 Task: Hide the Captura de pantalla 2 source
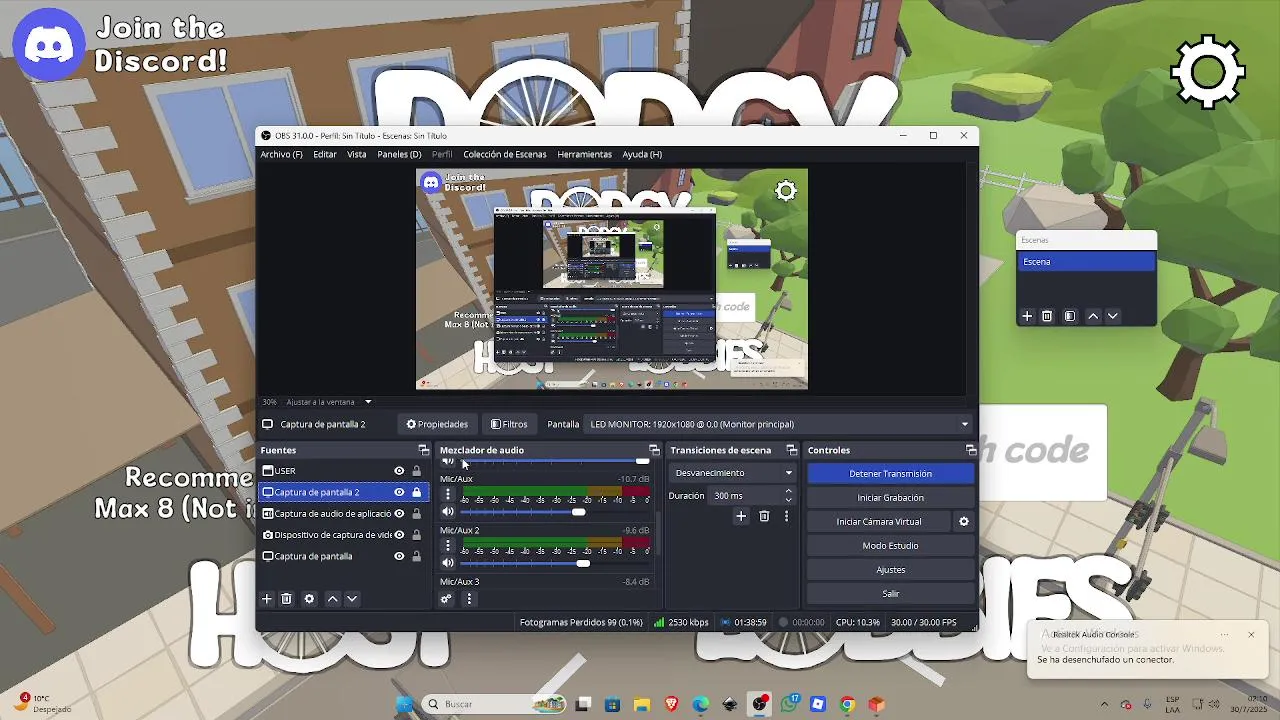coord(399,492)
